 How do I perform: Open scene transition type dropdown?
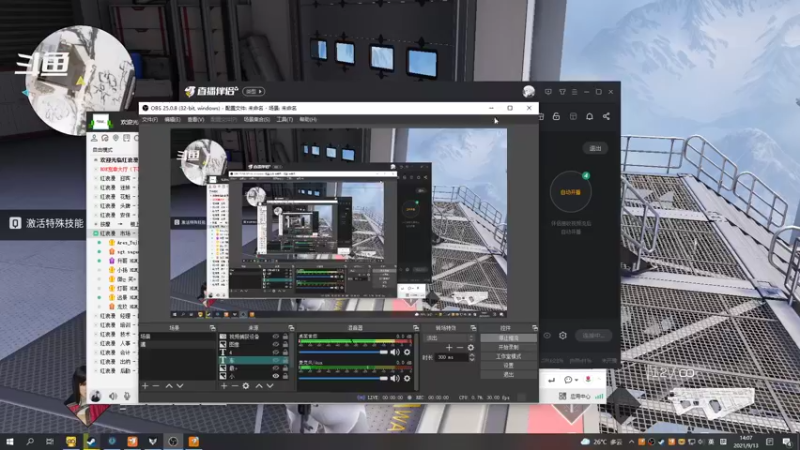(x=449, y=338)
